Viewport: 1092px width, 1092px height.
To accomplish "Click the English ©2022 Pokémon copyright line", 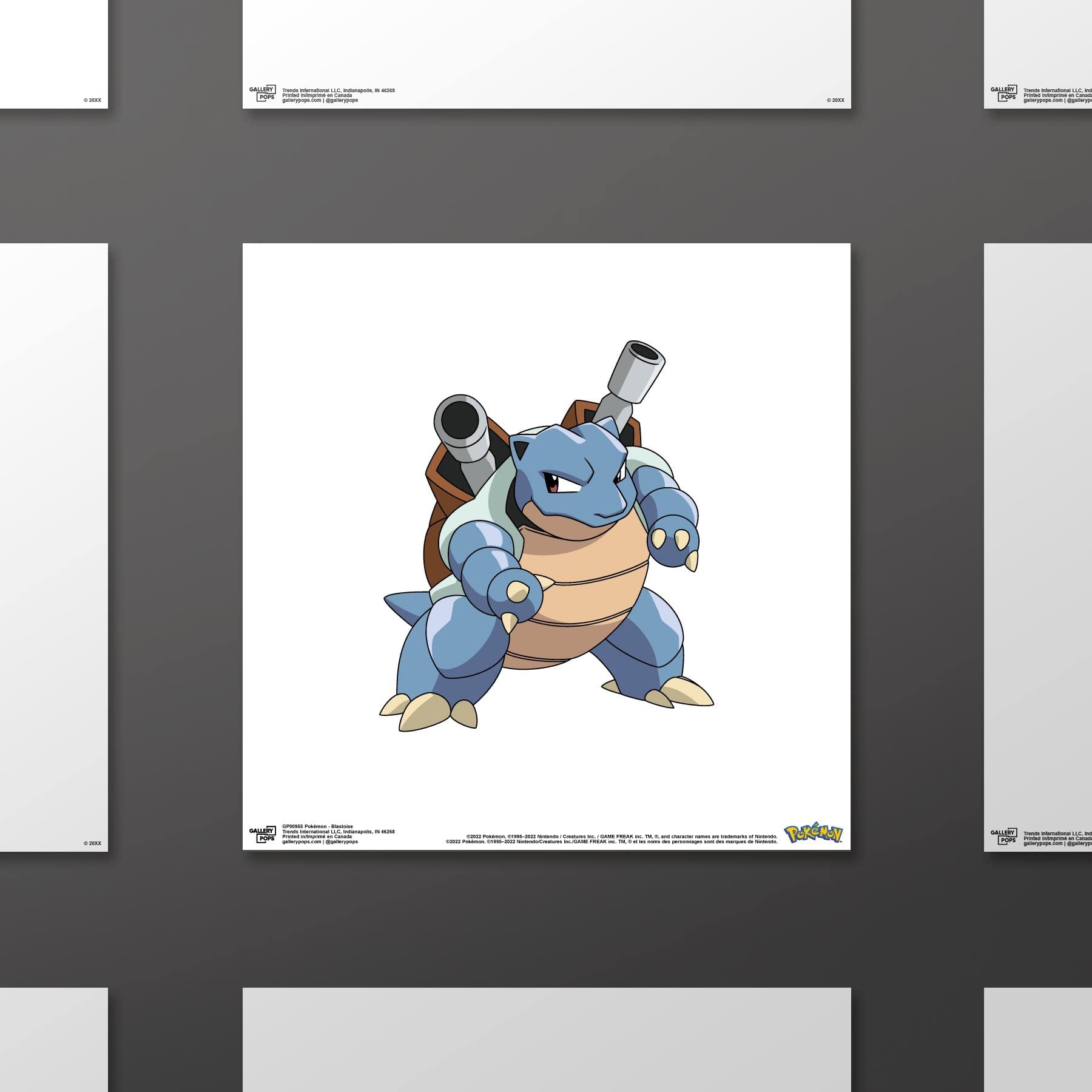I will (622, 837).
